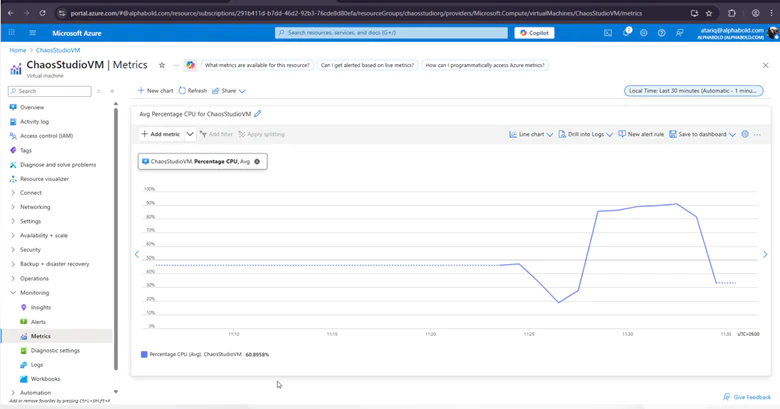780x409 pixels.
Task: Click 'What metrics are available' suggestion
Action: click(x=257, y=65)
